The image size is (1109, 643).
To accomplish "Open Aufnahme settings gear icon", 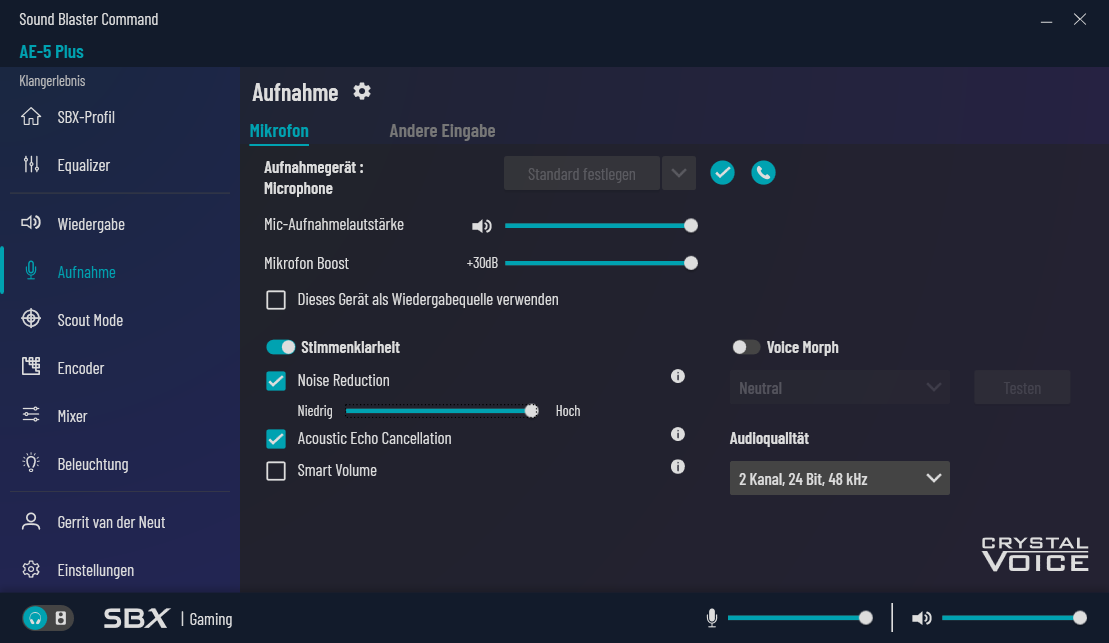I will point(362,91).
